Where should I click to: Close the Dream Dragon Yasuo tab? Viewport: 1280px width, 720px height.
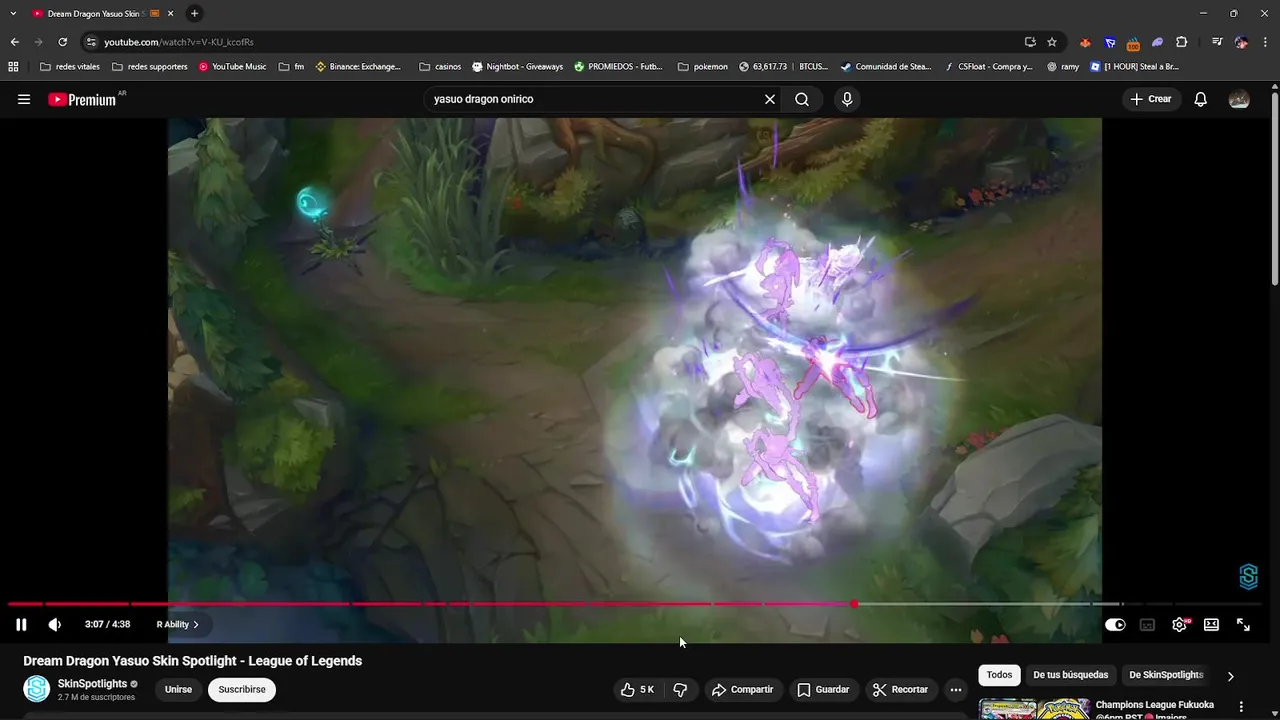coord(171,13)
